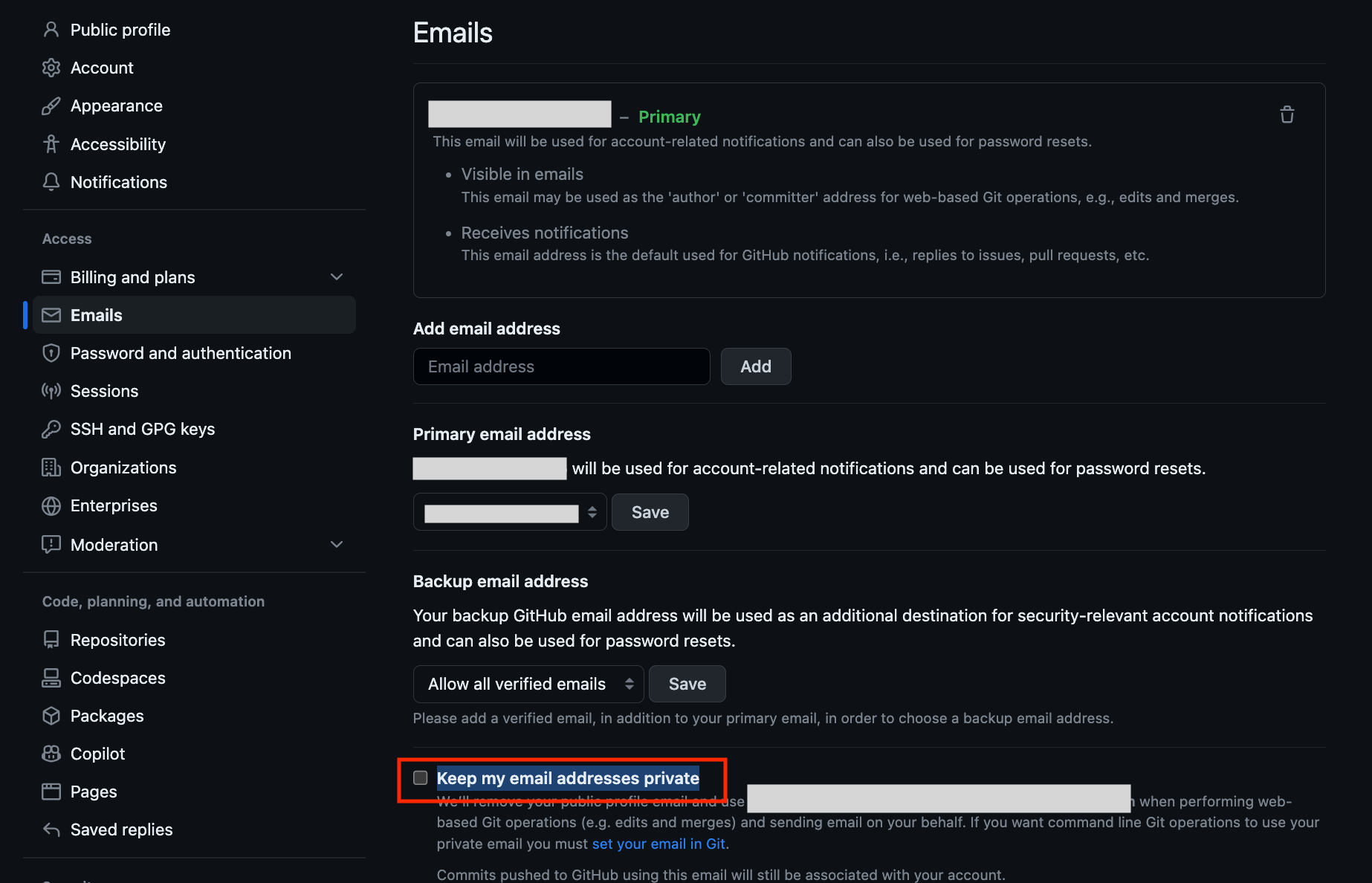1372x883 pixels.
Task: Click the Enterprises globe icon
Action: click(x=51, y=505)
